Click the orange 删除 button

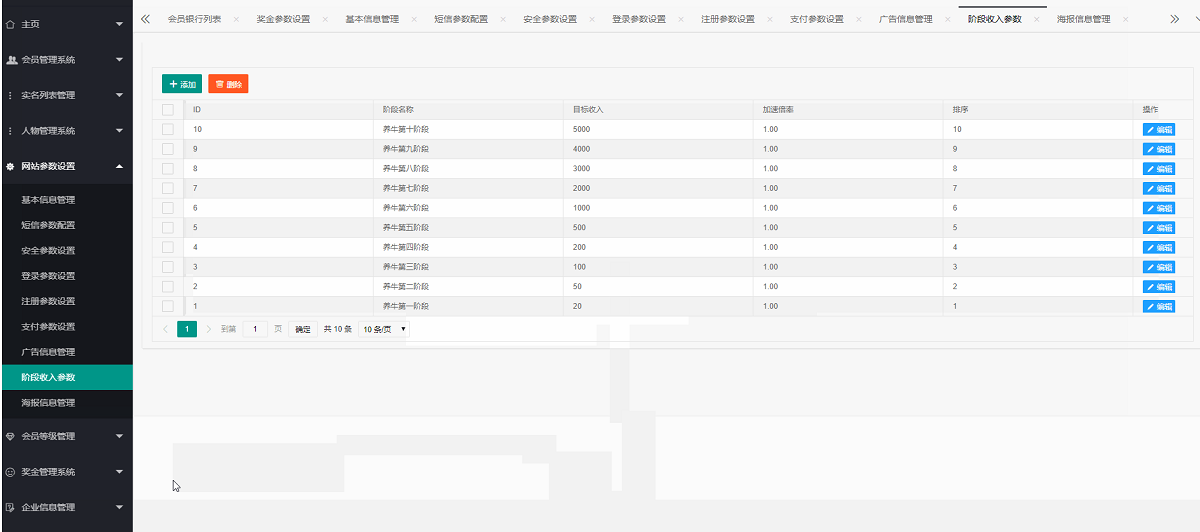coord(228,85)
